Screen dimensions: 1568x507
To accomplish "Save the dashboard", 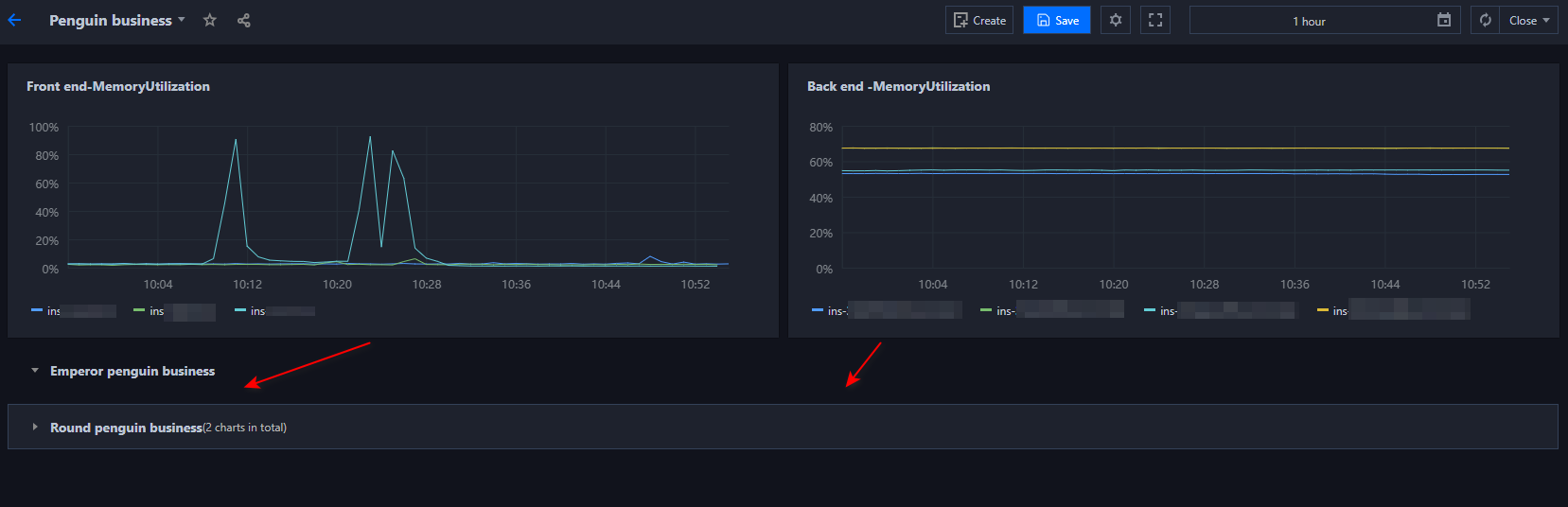I will click(x=1057, y=20).
